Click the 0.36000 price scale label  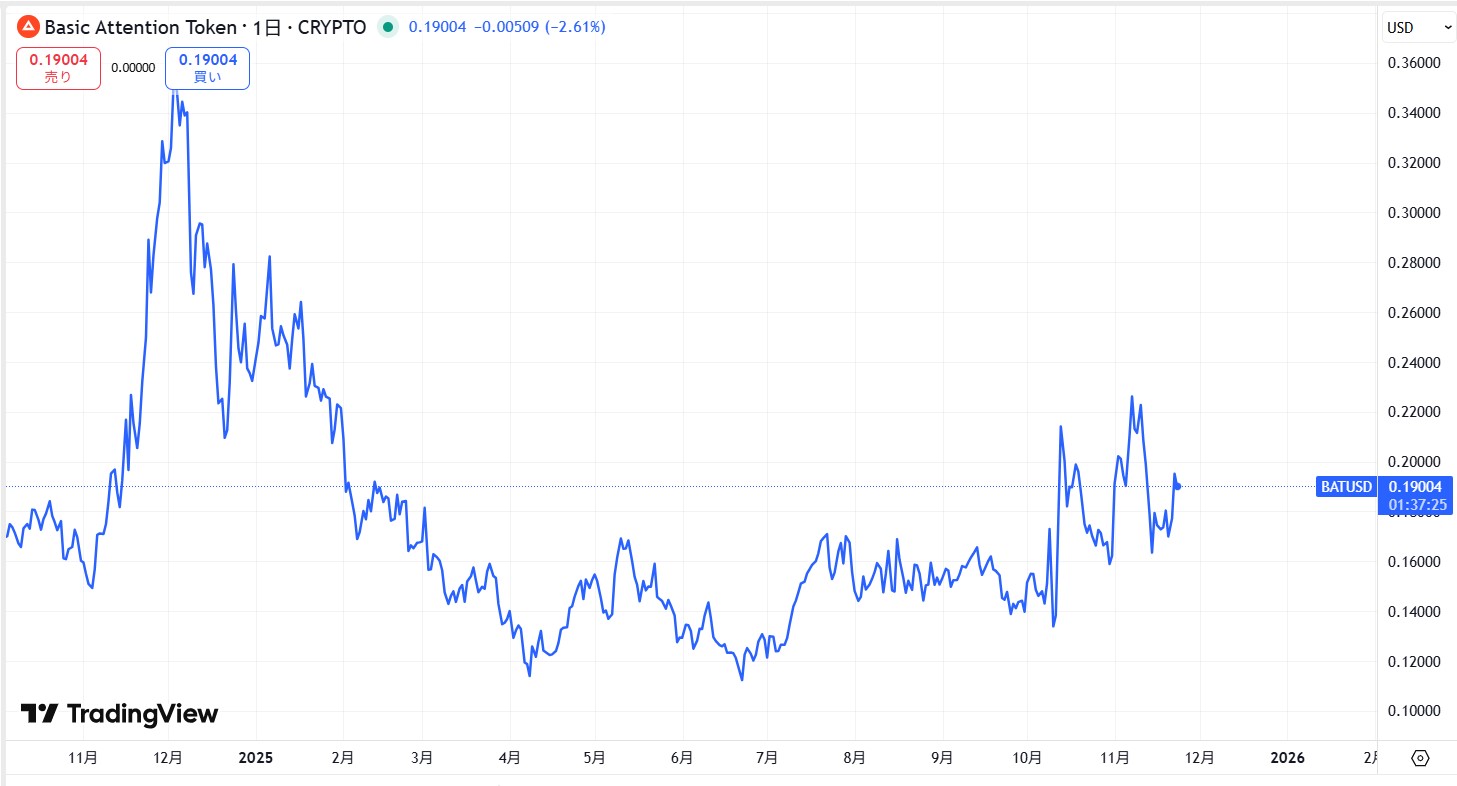point(1413,63)
